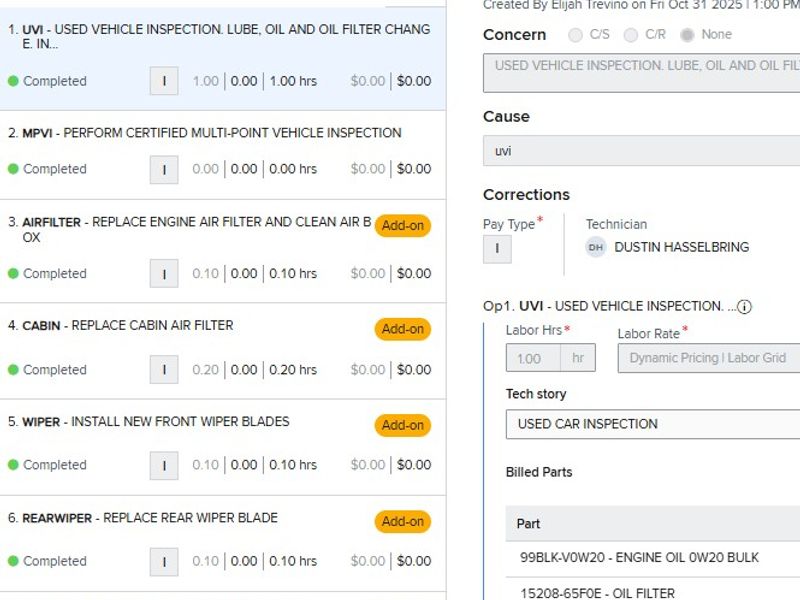800x600 pixels.
Task: Open the Labor Rate Dynamic Pricing dropdown
Action: [708, 358]
